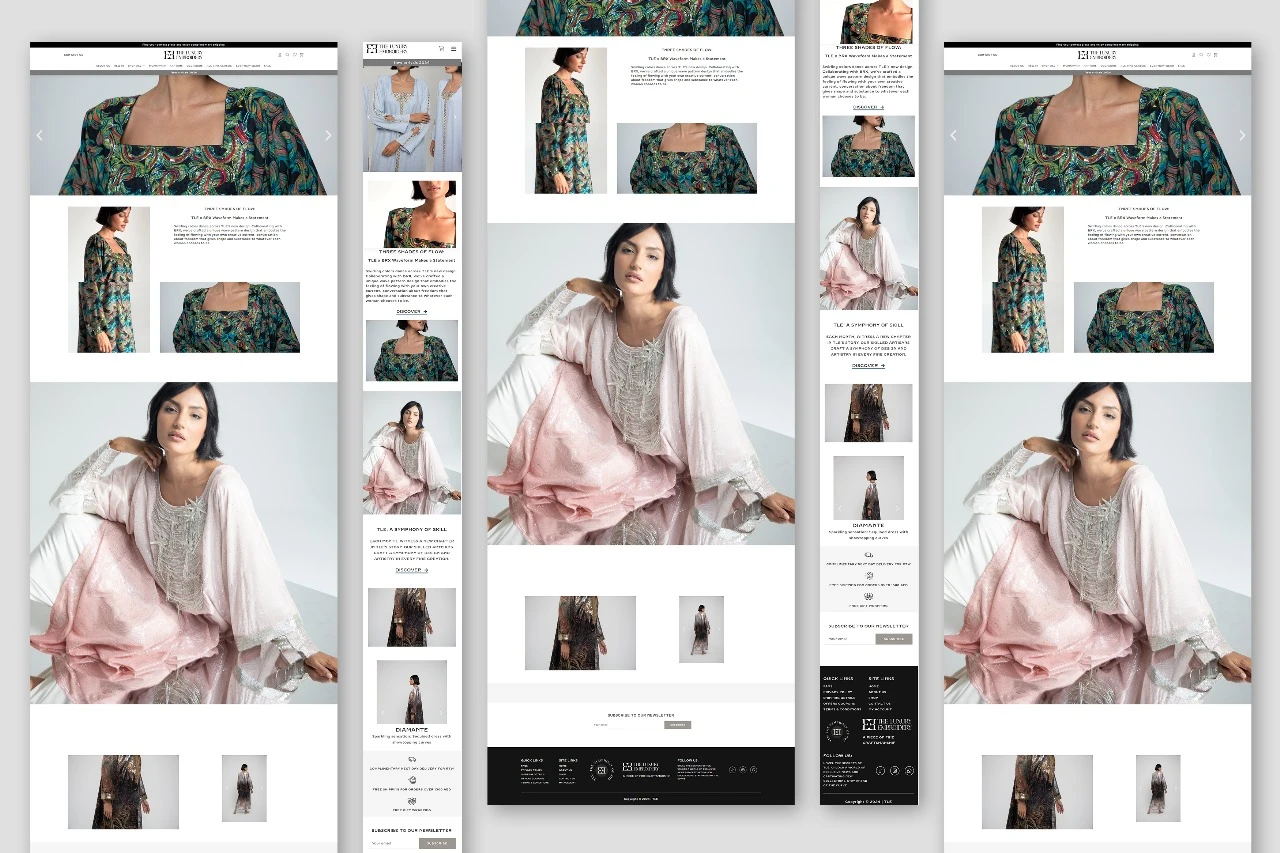Open the New Arrivals 2024 bar under the mobile header
Screen dimensions: 1280x853
tap(412, 63)
